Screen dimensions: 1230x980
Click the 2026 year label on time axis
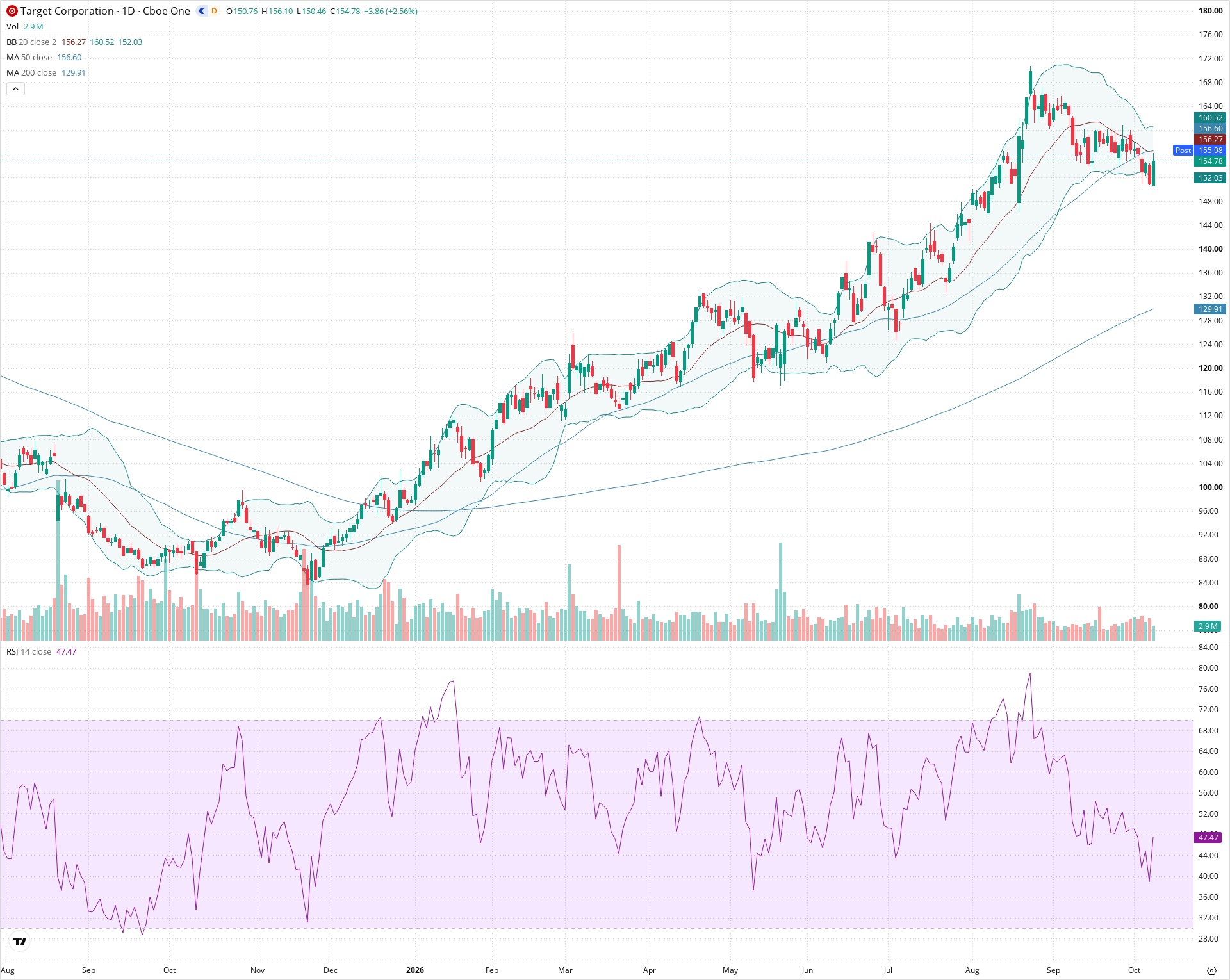pyautogui.click(x=415, y=970)
